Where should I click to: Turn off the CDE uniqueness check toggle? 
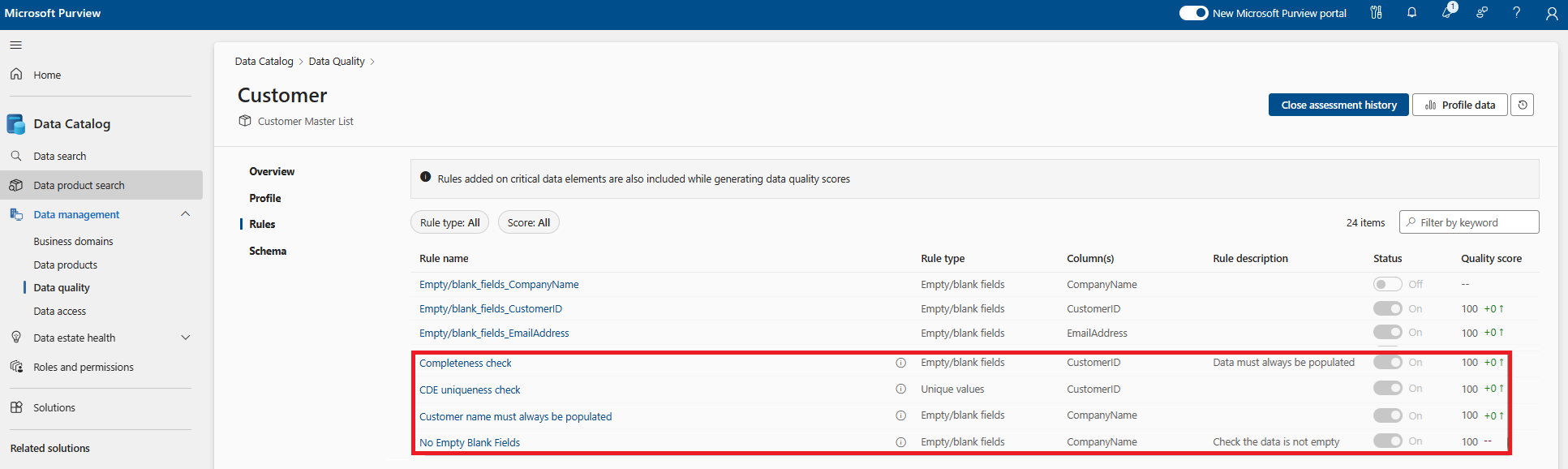pos(1387,389)
